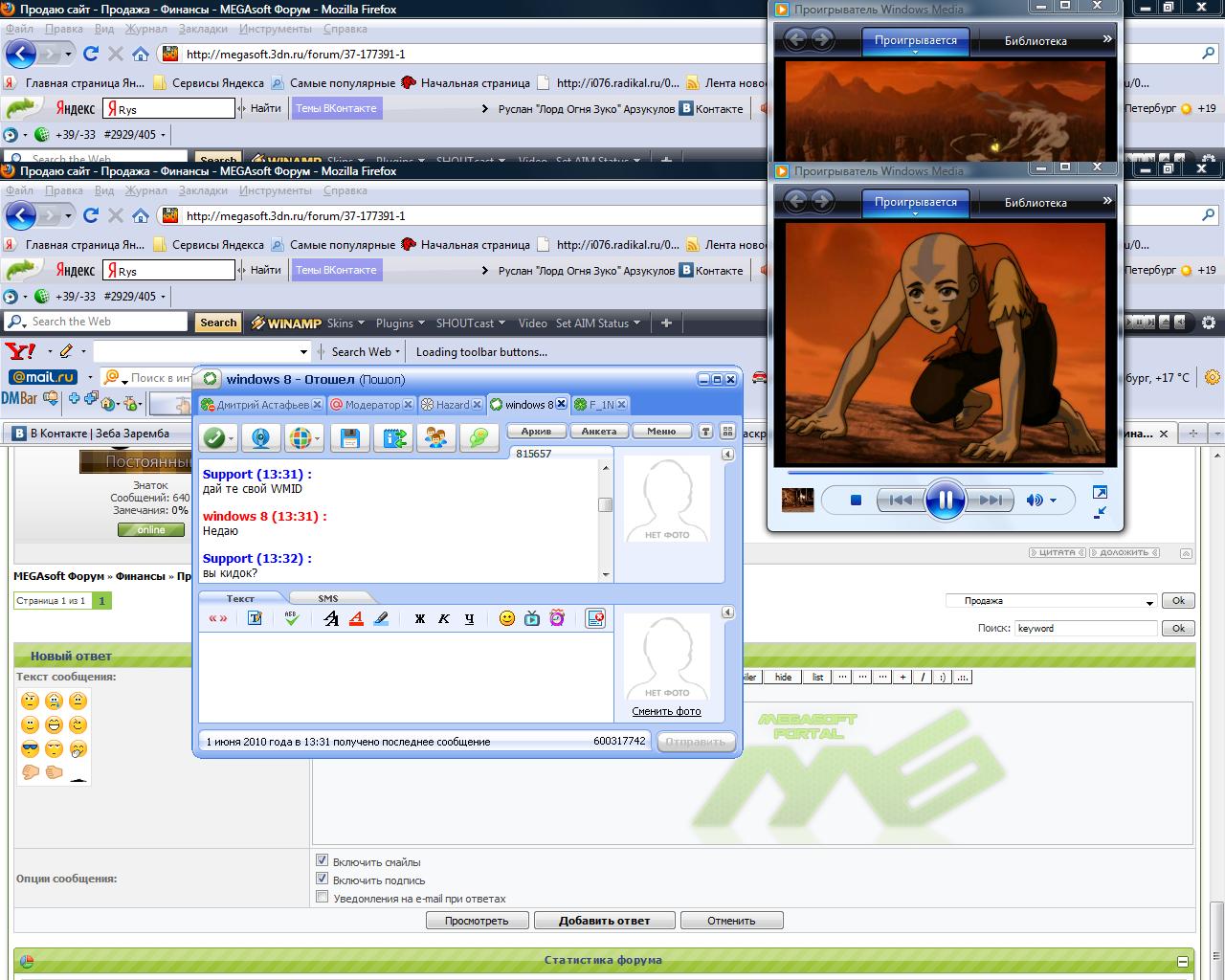Switch Media Player to compact mode
This screenshot has width=1225, height=980.
coord(1100,512)
